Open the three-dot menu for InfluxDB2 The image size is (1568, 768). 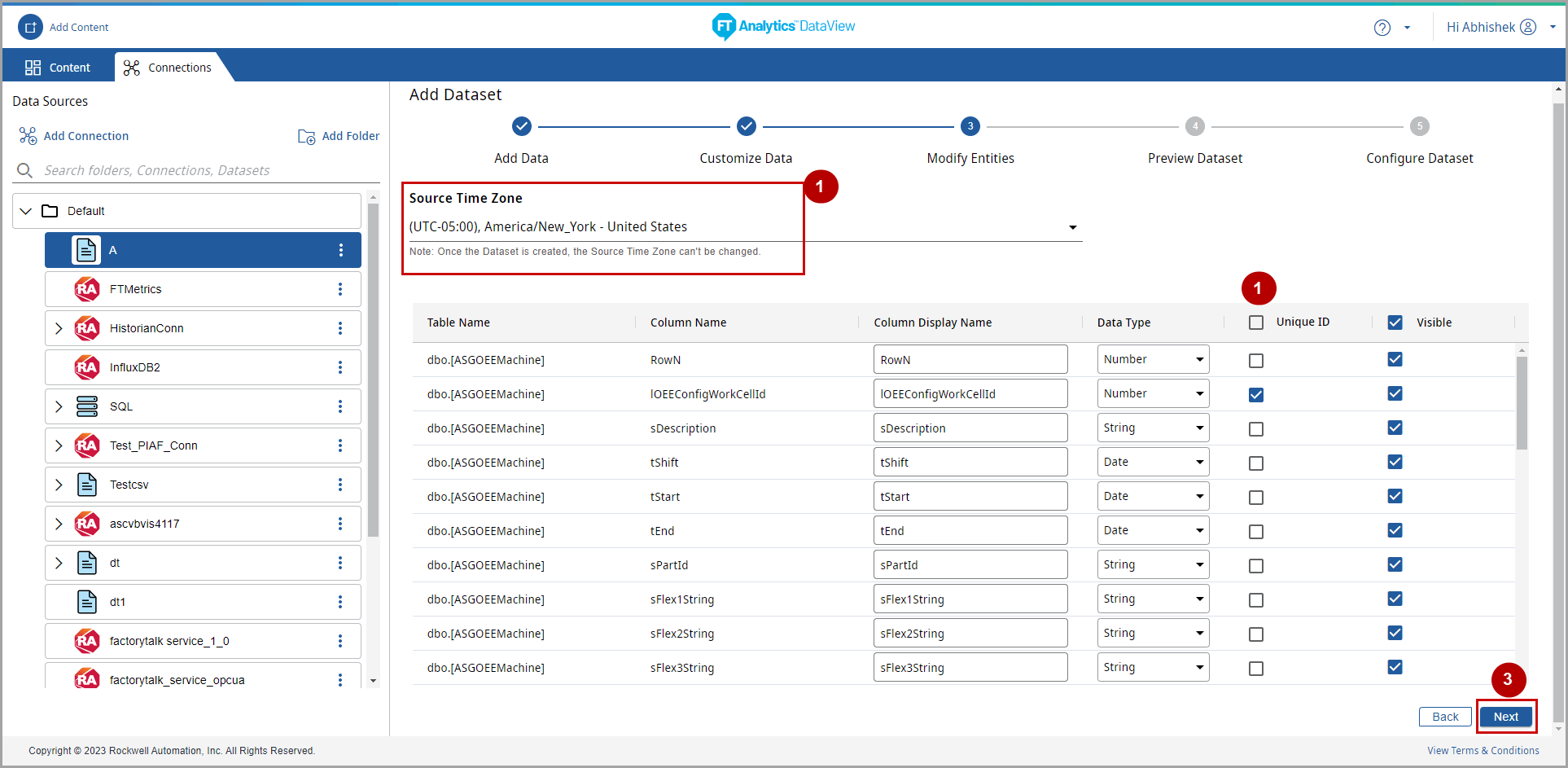pyautogui.click(x=340, y=367)
